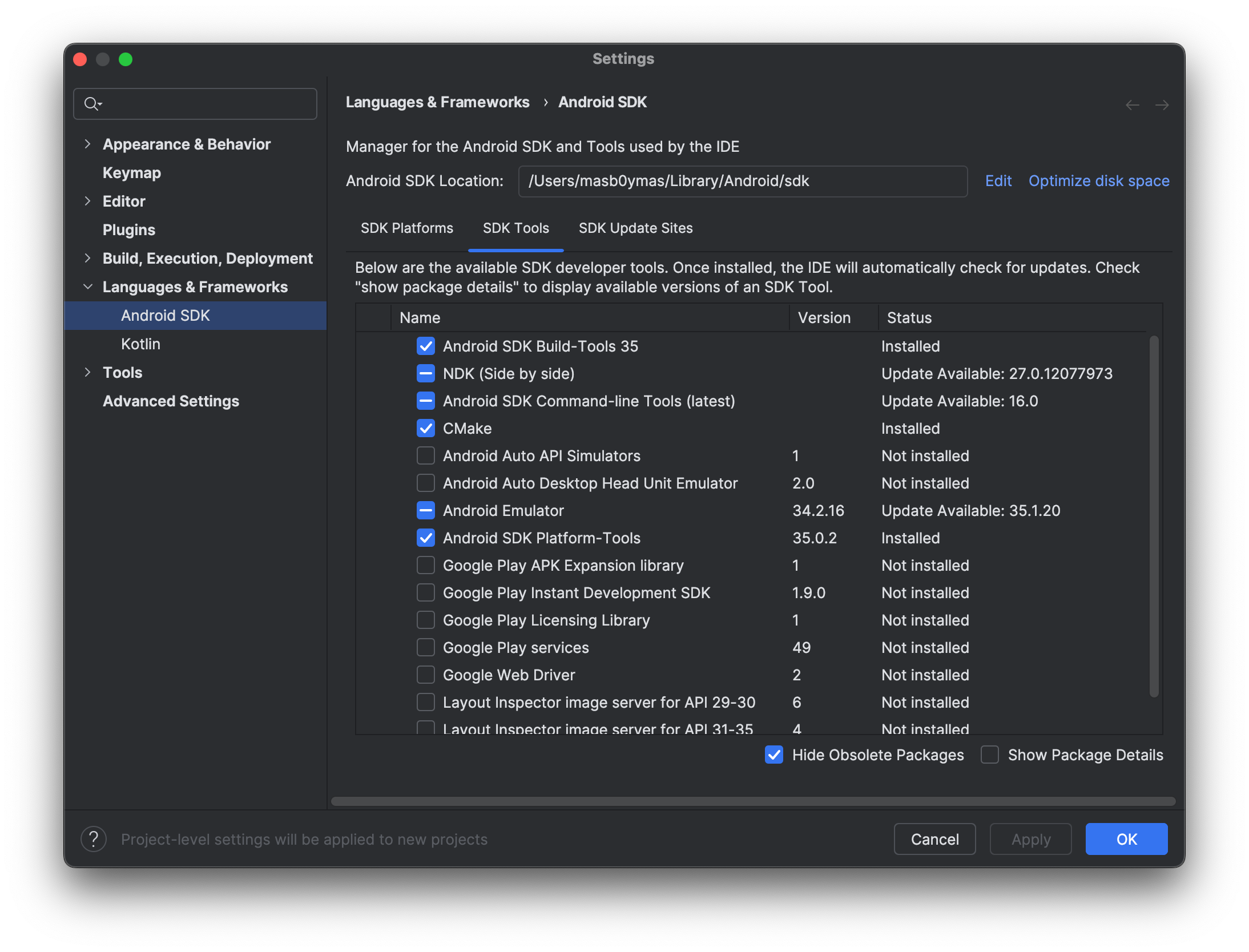Open the help question mark button
1249x952 pixels.
[94, 839]
